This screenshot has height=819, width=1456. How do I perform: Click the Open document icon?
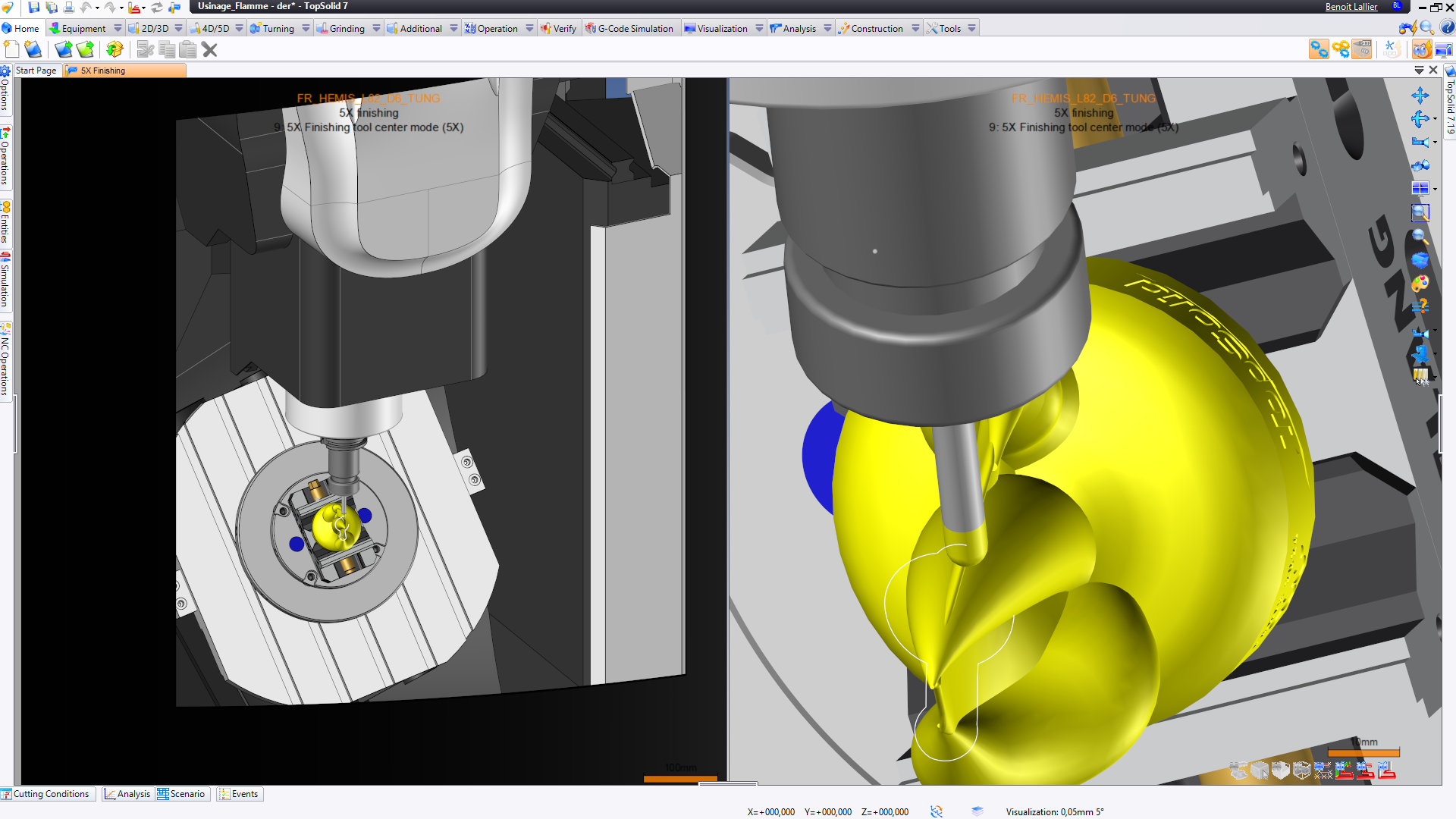pos(33,49)
